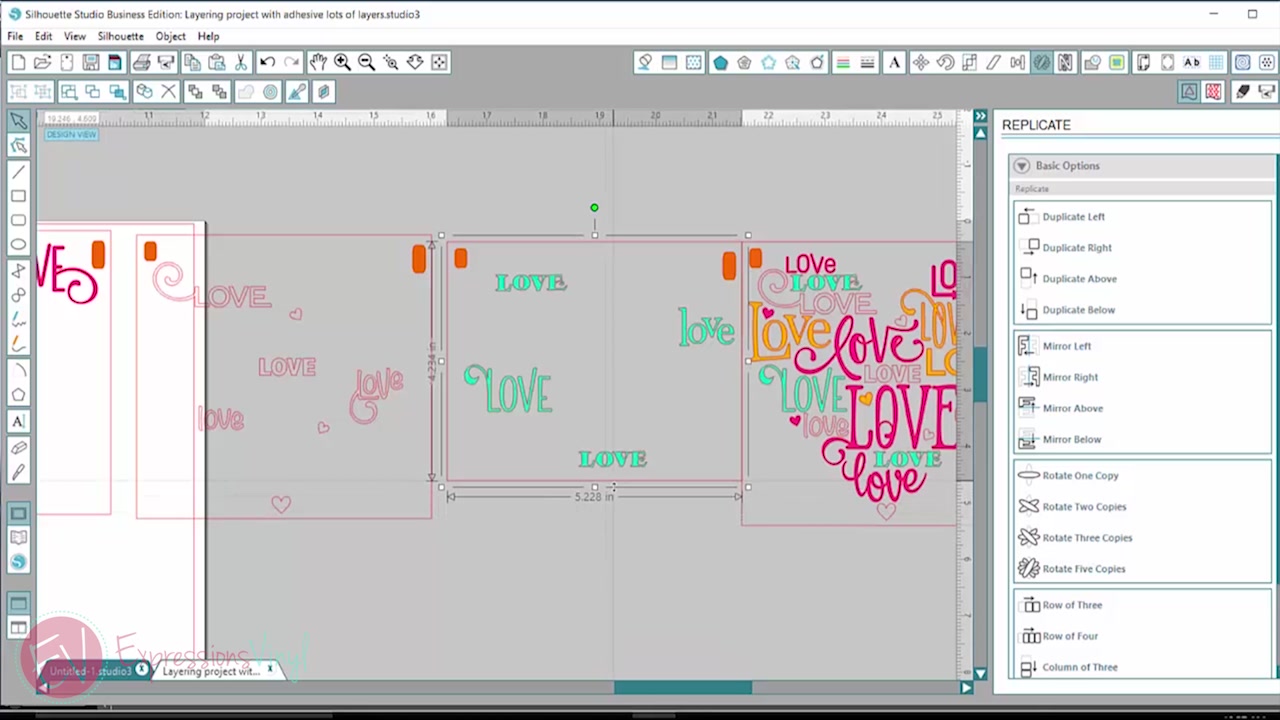Open the View menu
Viewport: 1280px width, 720px height.
(x=75, y=36)
